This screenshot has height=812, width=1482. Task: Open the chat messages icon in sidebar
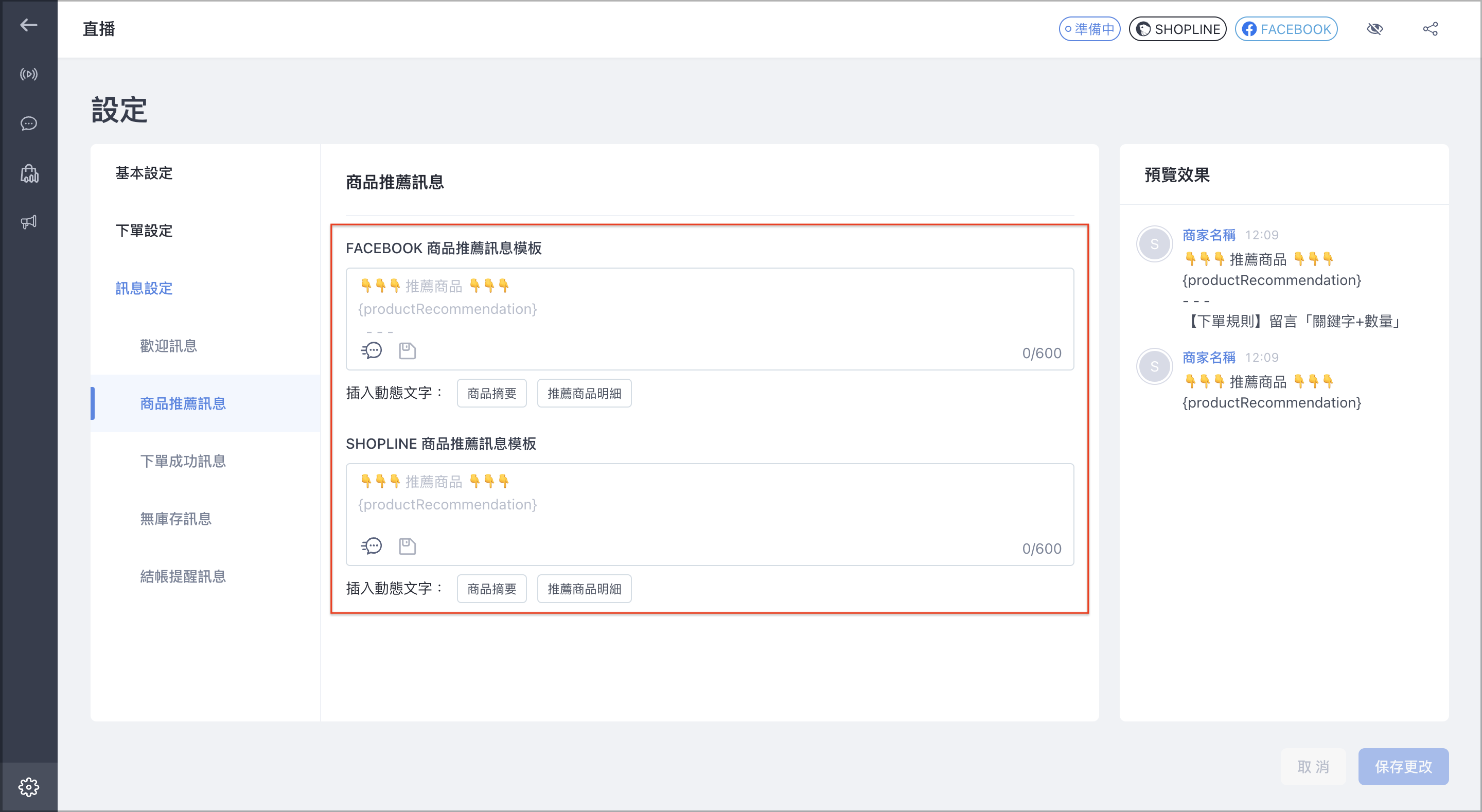click(29, 123)
